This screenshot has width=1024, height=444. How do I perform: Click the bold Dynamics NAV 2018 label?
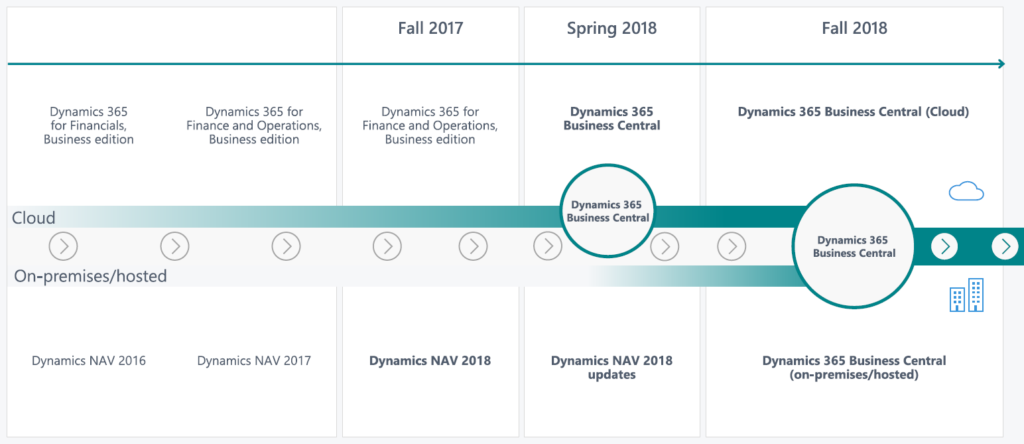(x=430, y=360)
